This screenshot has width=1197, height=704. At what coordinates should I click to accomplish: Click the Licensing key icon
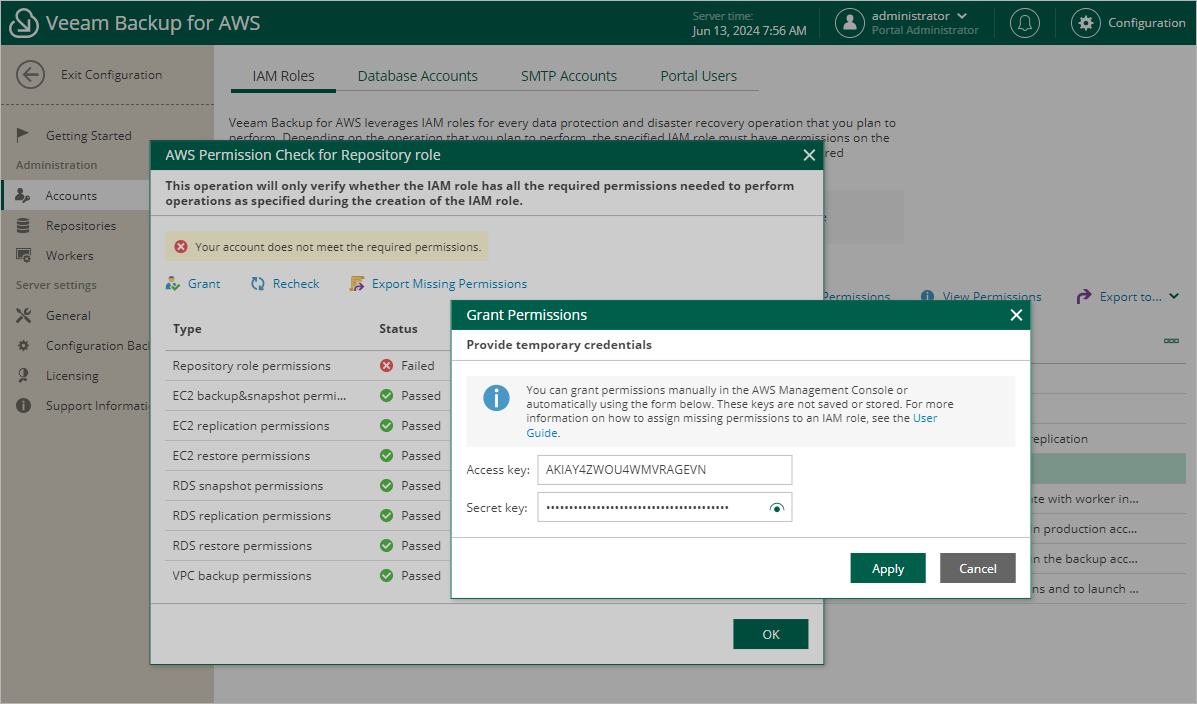tap(24, 376)
